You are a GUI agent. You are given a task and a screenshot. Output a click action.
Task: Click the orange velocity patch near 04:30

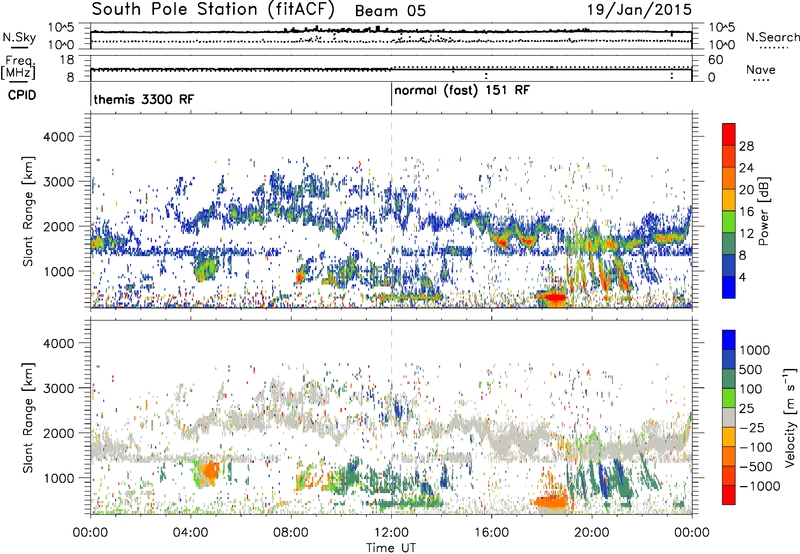tap(208, 472)
